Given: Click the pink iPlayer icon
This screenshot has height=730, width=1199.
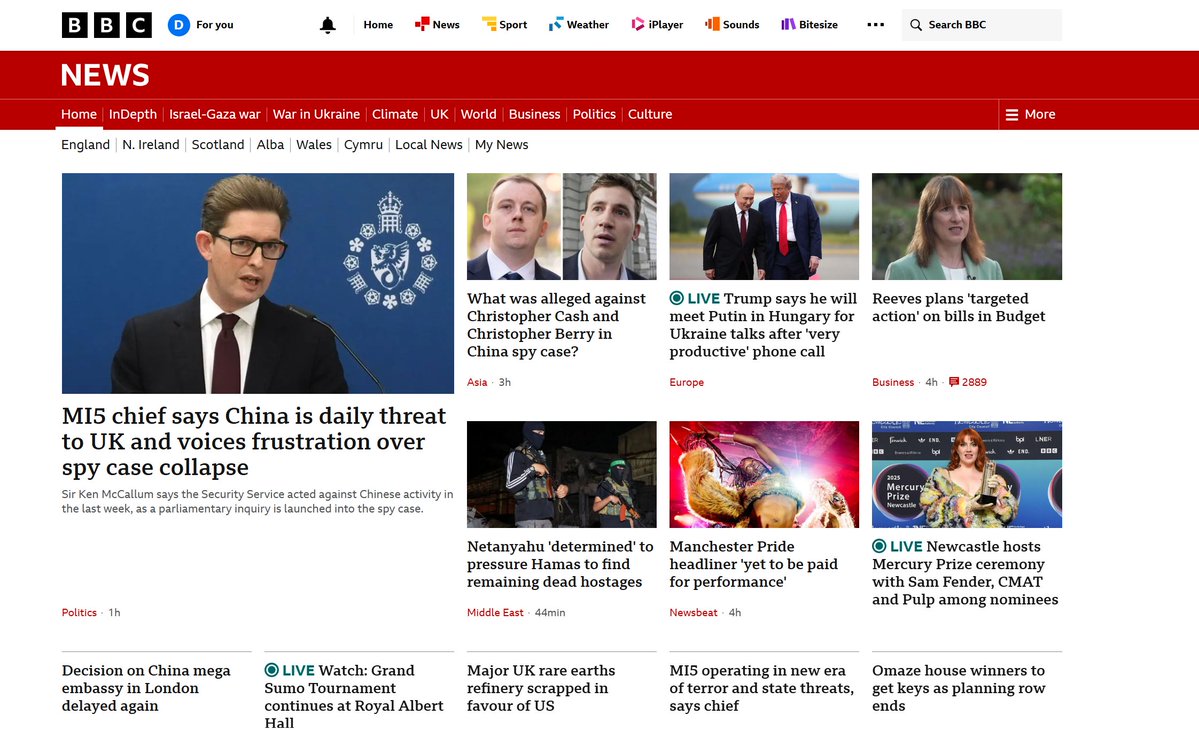Looking at the screenshot, I should click(638, 24).
